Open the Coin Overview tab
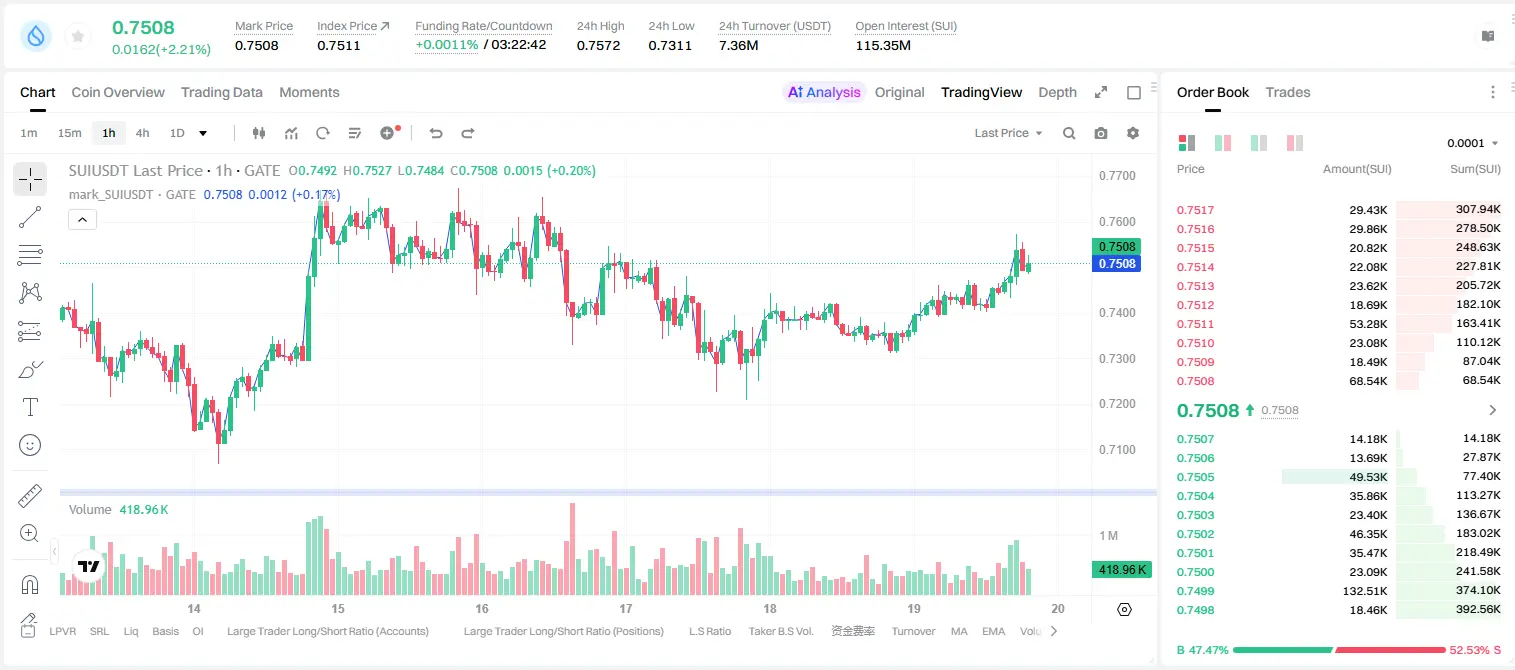This screenshot has width=1515, height=670. tap(118, 92)
